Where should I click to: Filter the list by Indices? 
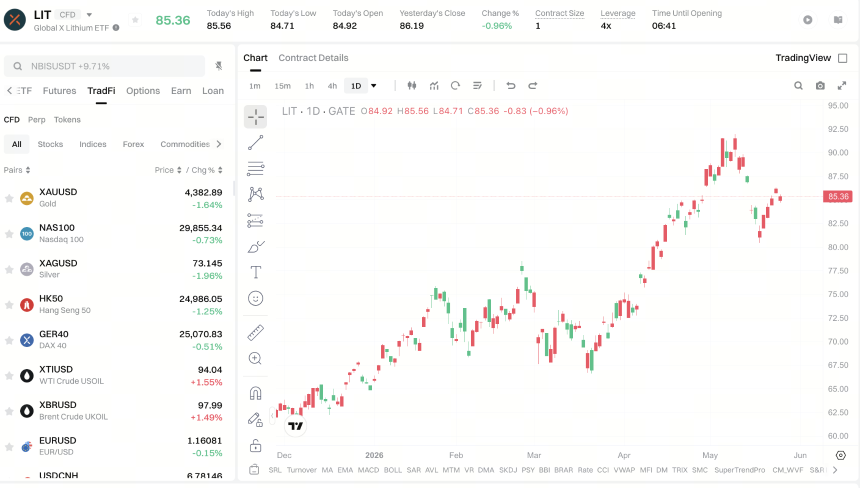93,144
